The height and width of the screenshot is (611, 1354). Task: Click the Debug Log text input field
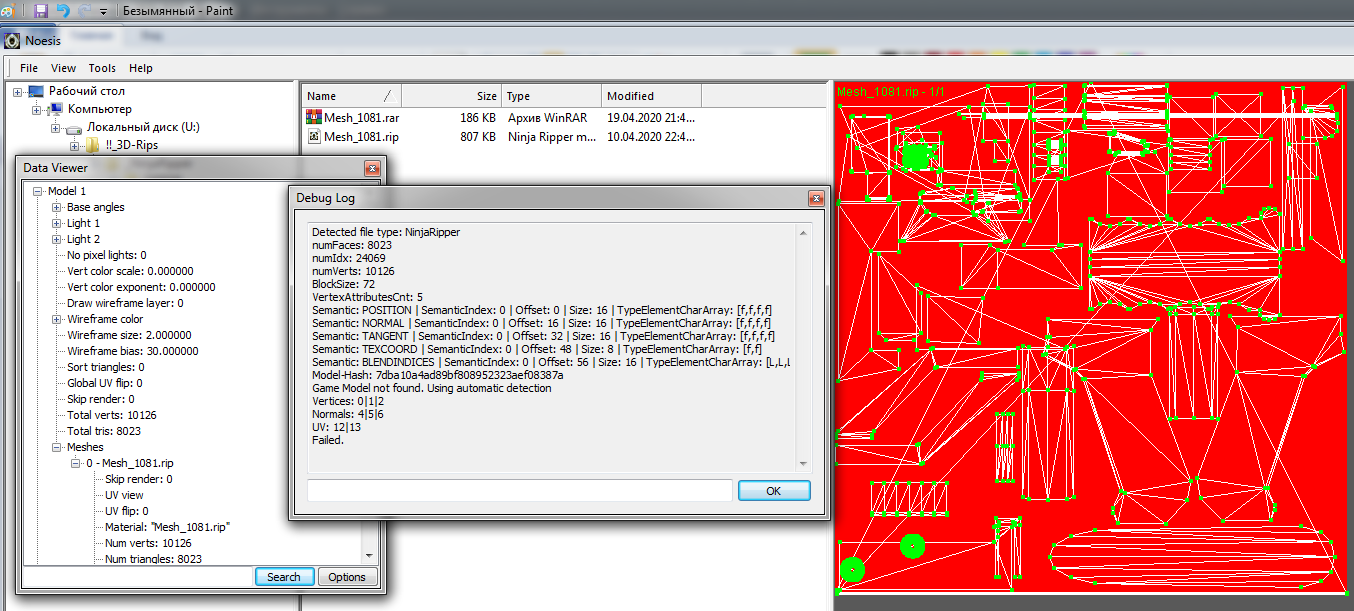coord(519,491)
